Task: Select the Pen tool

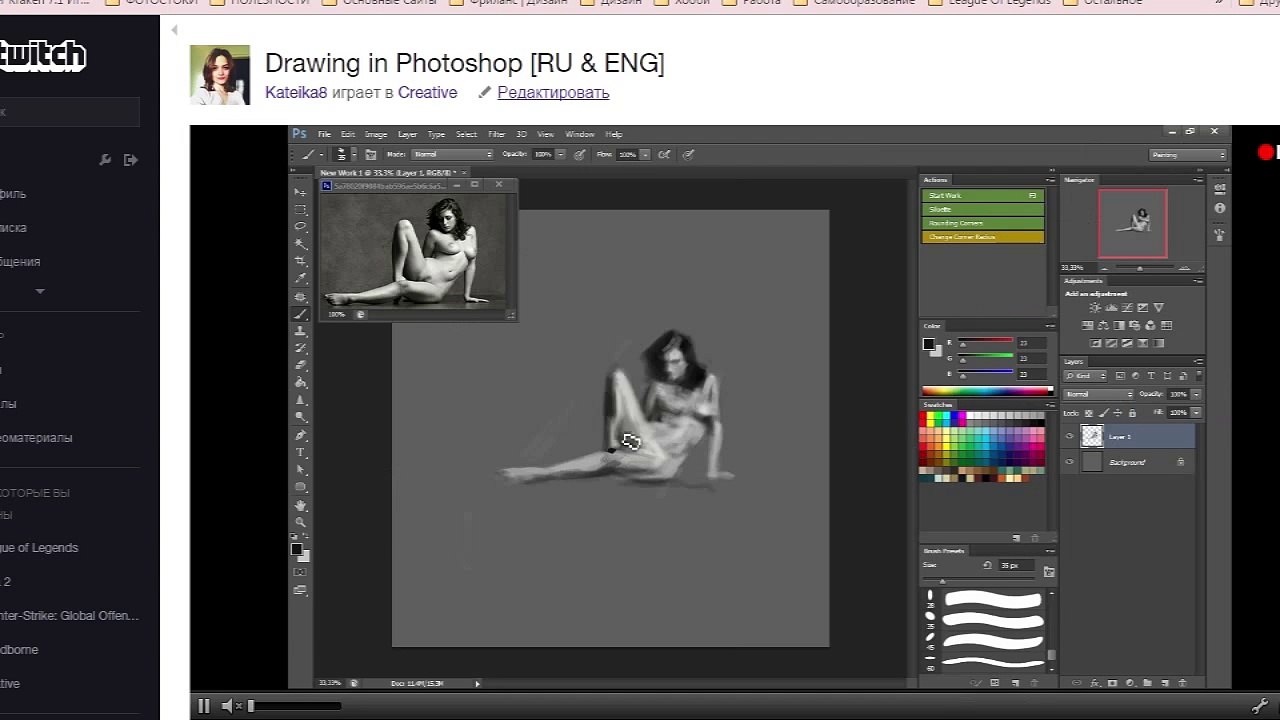Action: [x=300, y=435]
